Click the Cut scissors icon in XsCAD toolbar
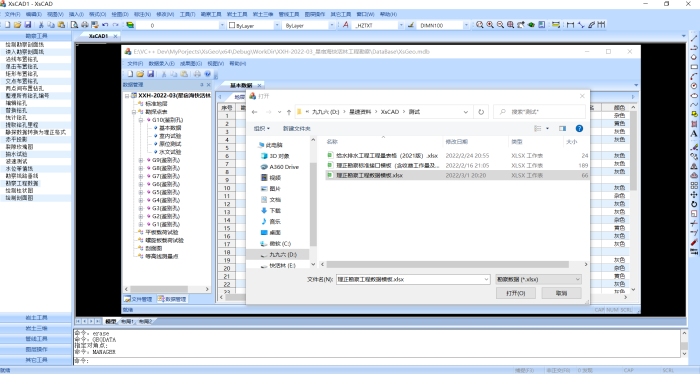The height and width of the screenshot is (374, 700). click(41, 25)
